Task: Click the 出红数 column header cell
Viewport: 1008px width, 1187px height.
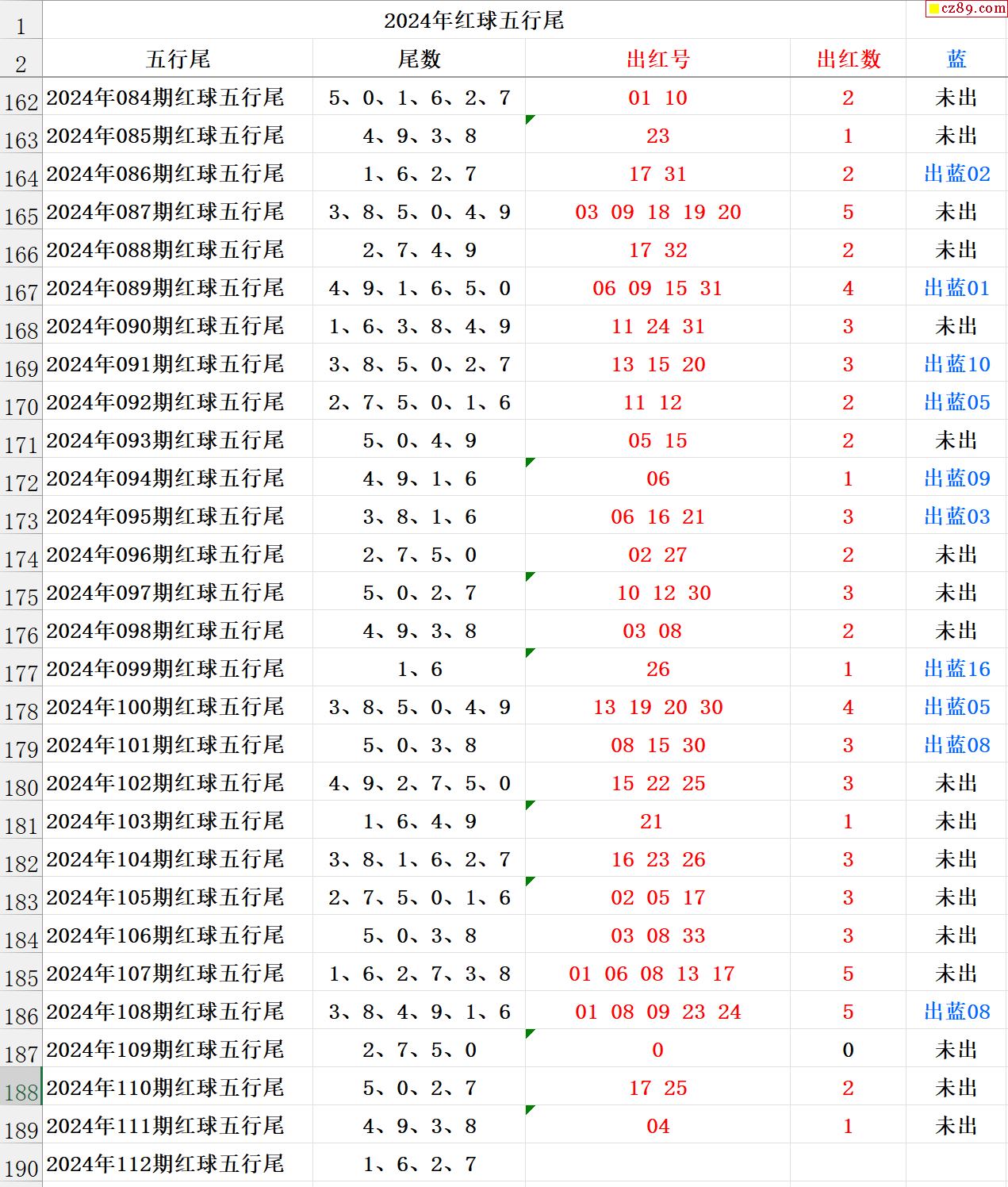Action: (x=848, y=59)
